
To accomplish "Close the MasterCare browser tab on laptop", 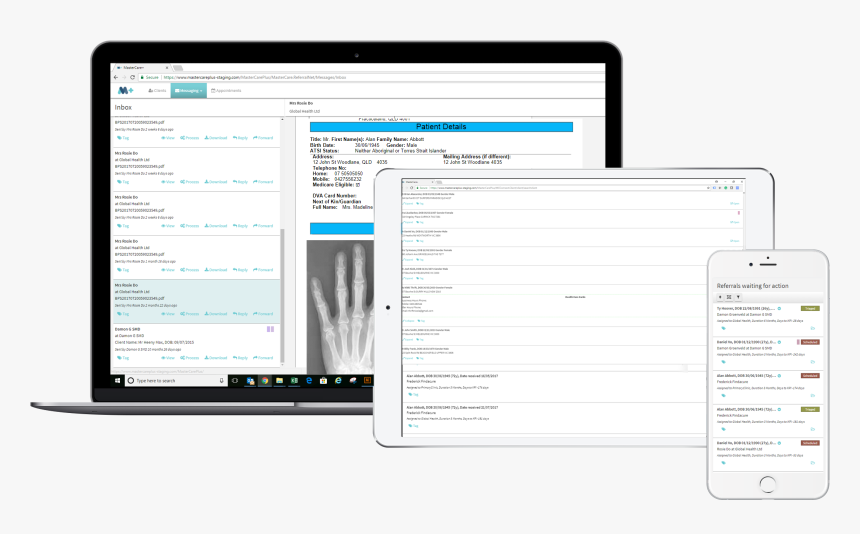I will (x=167, y=68).
